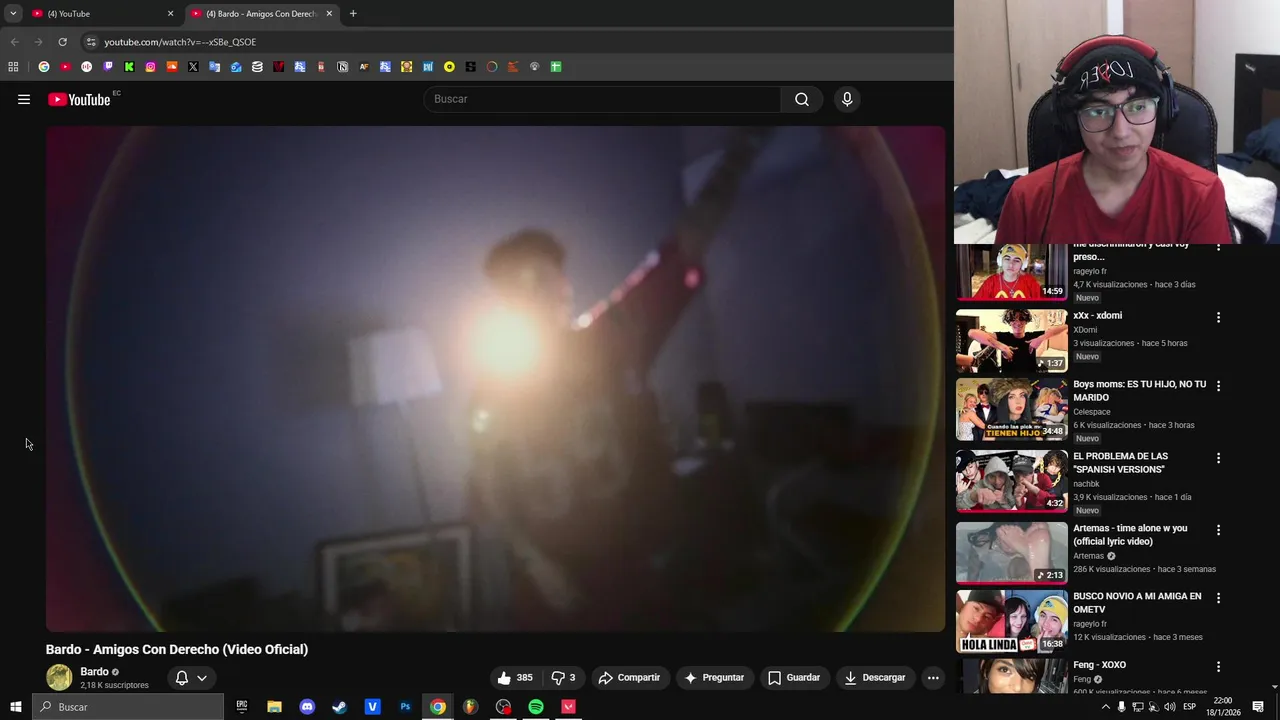
Task: Open the tab search dropdown arrow
Action: pos(13,14)
